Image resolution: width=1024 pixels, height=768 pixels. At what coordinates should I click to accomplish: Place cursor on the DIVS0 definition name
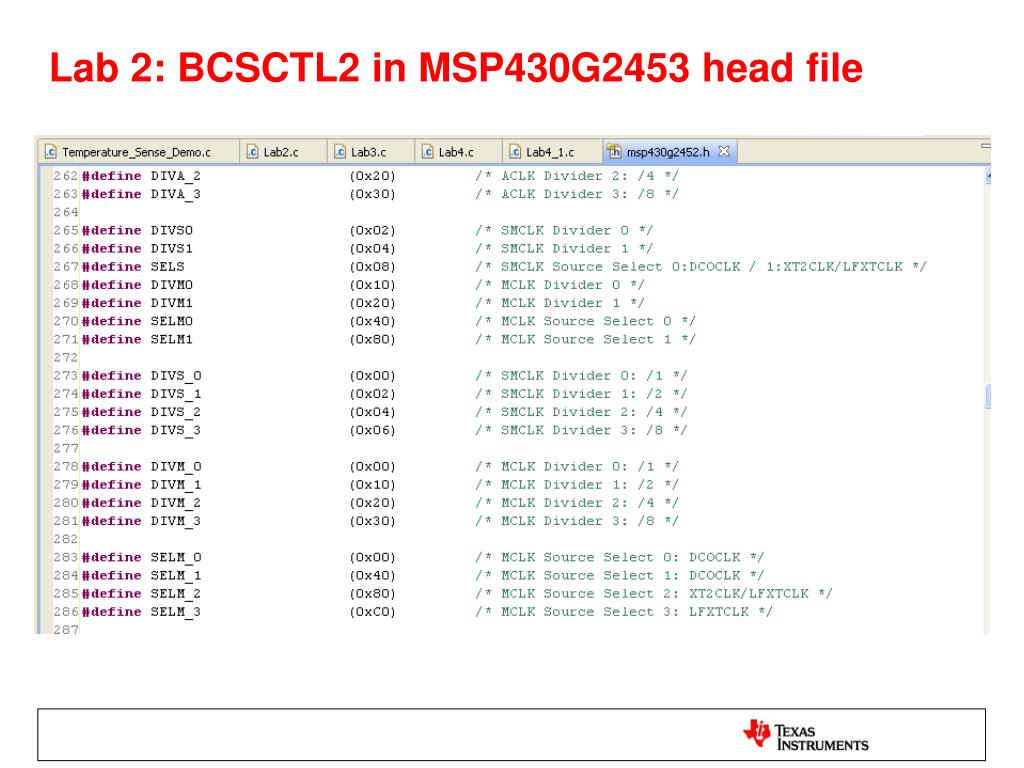pyautogui.click(x=172, y=231)
